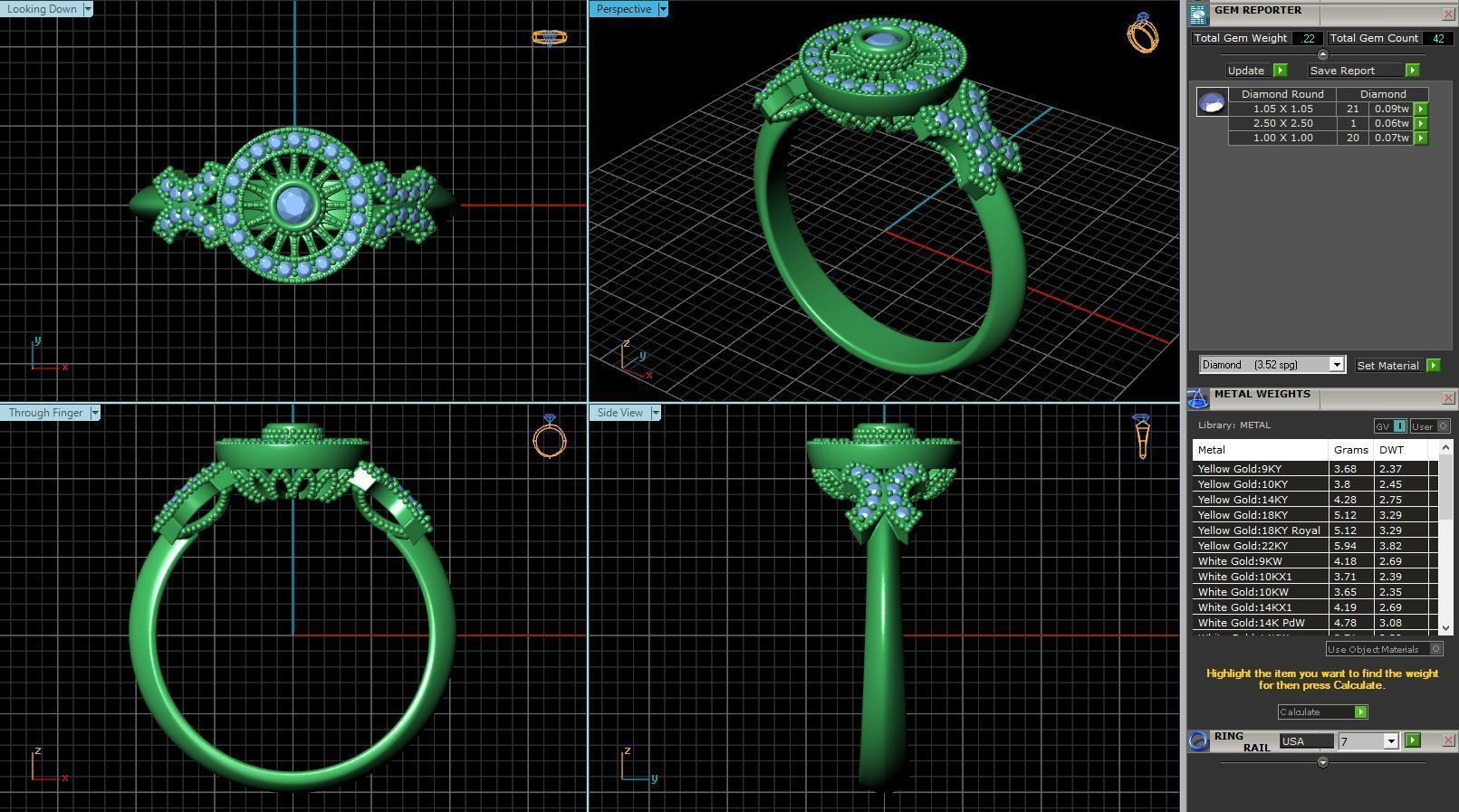This screenshot has height=812, width=1459.
Task: Select the Yellow Gold:14KY row
Action: point(1314,500)
